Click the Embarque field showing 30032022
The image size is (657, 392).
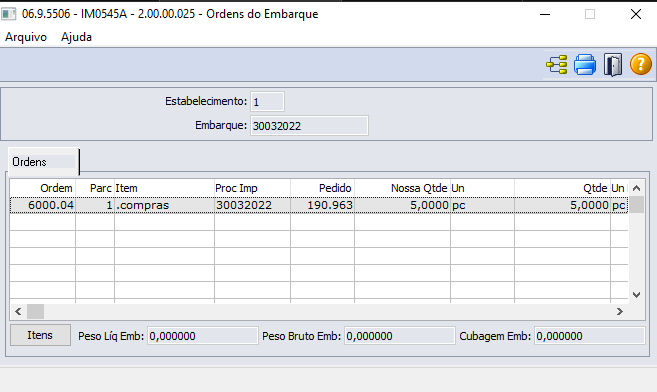pos(309,126)
